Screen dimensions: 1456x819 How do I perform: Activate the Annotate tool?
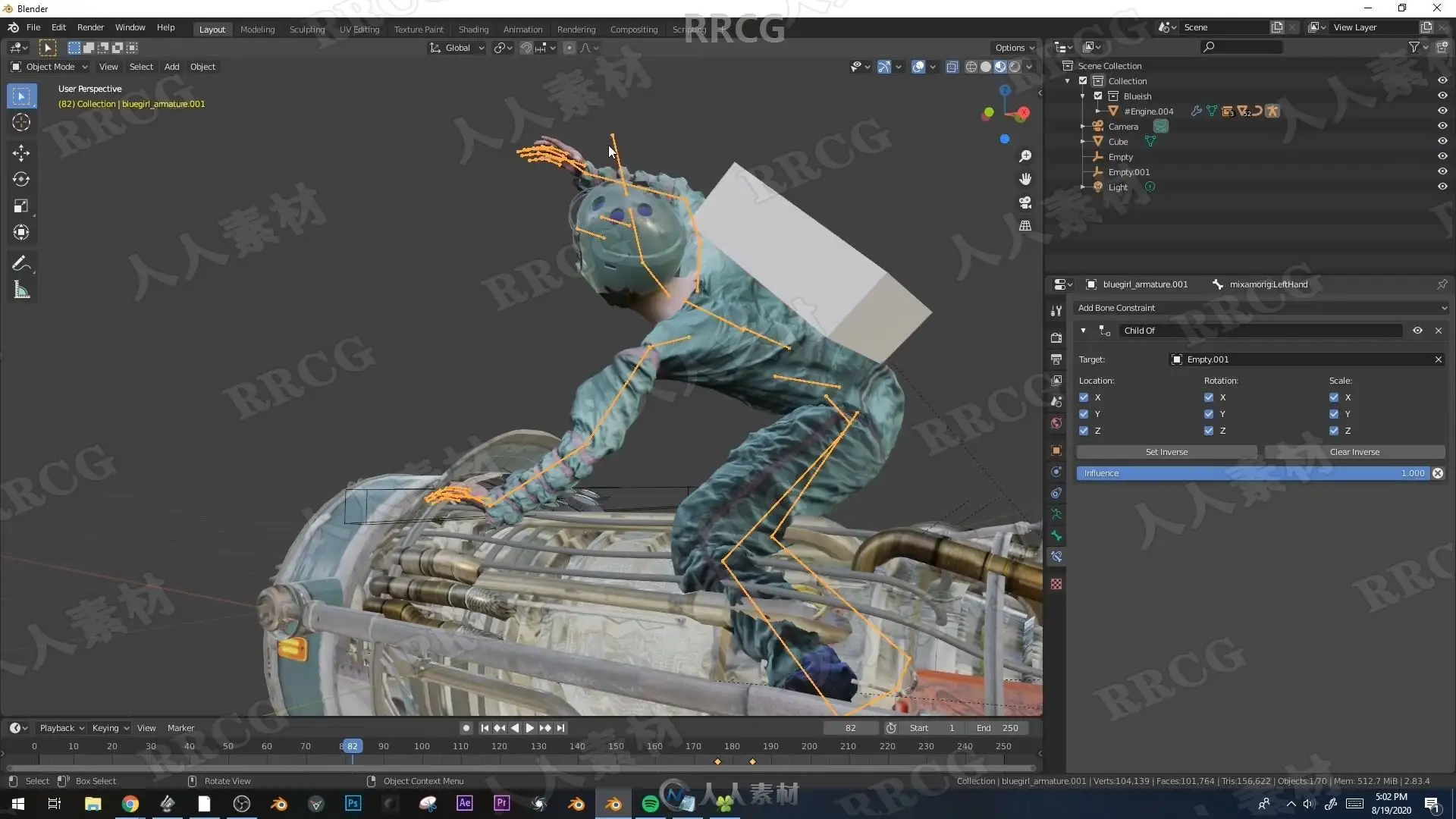pyautogui.click(x=21, y=264)
